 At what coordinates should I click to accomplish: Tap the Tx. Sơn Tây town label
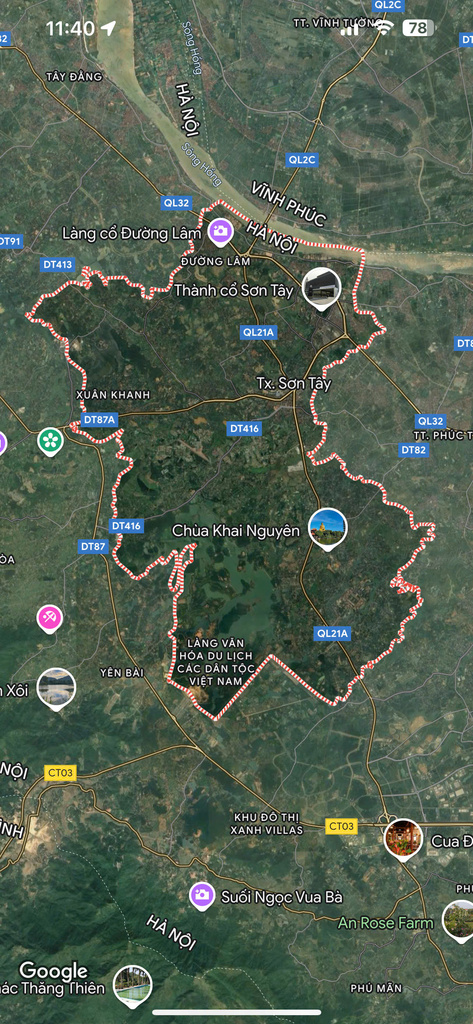(x=293, y=383)
